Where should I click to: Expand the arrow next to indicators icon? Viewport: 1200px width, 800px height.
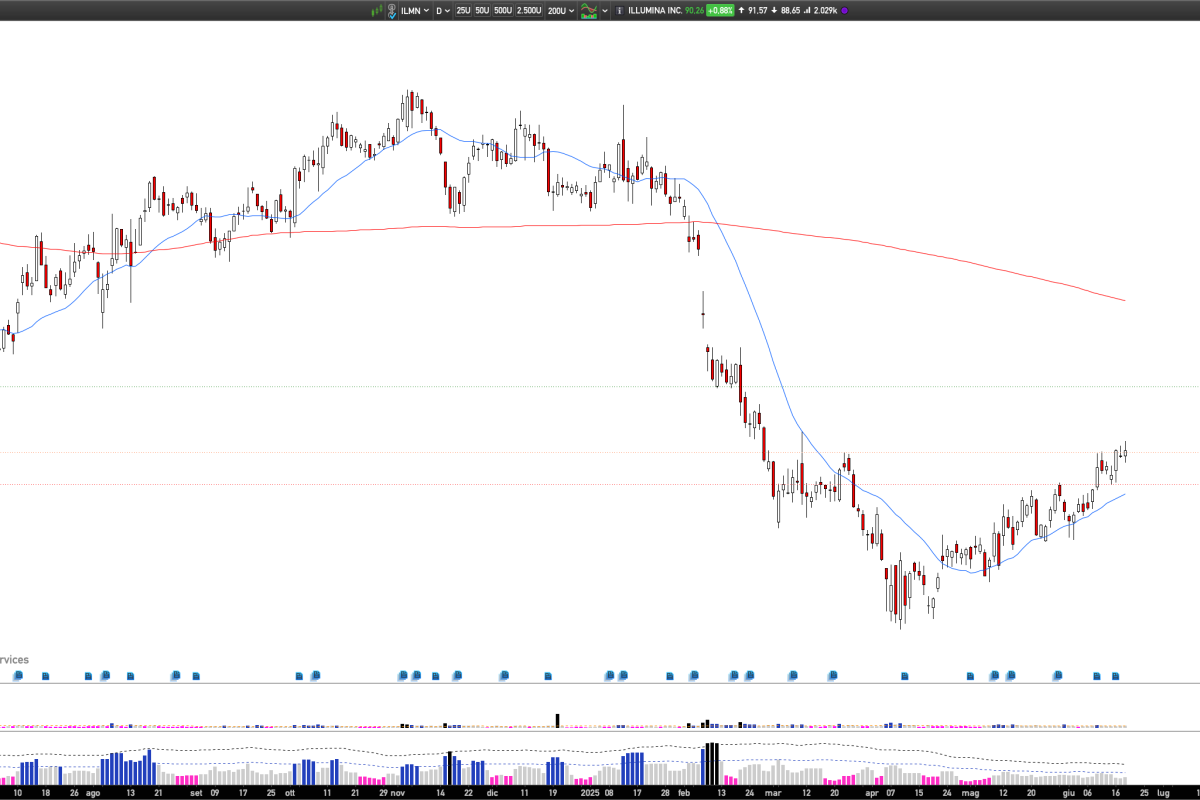(605, 10)
